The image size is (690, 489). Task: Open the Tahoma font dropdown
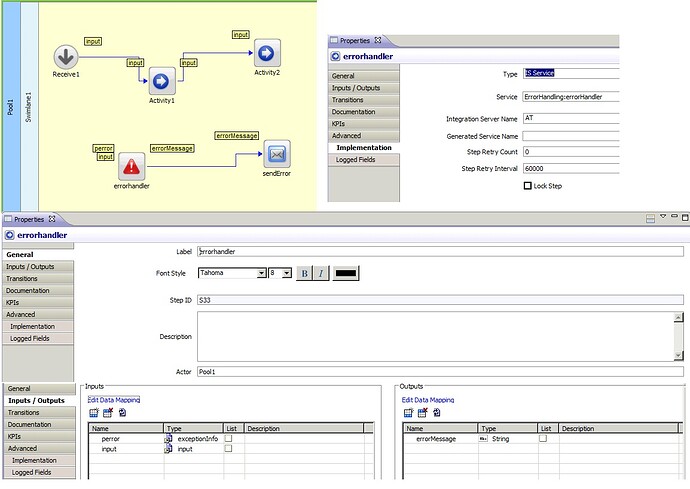pos(261,273)
